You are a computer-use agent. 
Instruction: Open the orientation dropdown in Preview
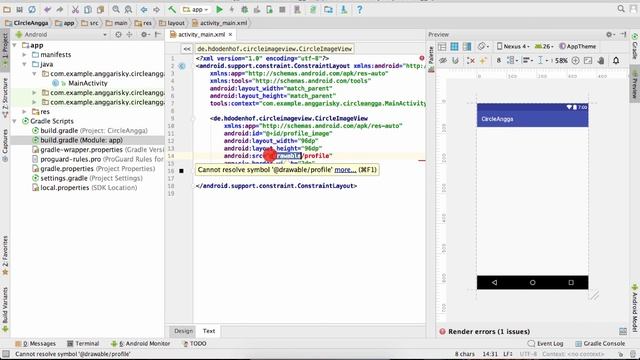pyautogui.click(x=483, y=47)
